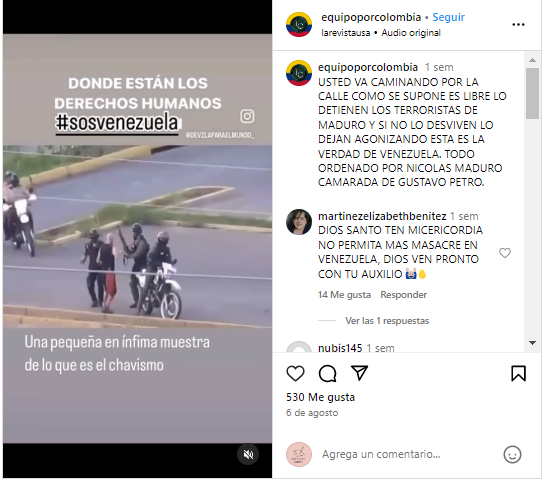Open the three-dot more options menu
The width and height of the screenshot is (543, 479).
518,25
